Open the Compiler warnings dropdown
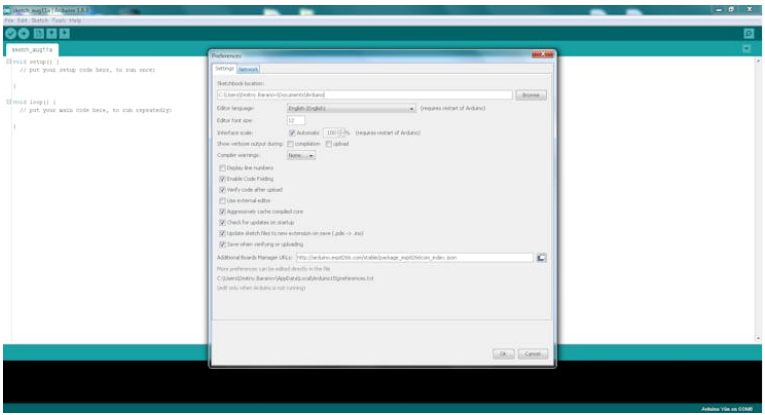This screenshot has height=415, width=765. point(301,155)
